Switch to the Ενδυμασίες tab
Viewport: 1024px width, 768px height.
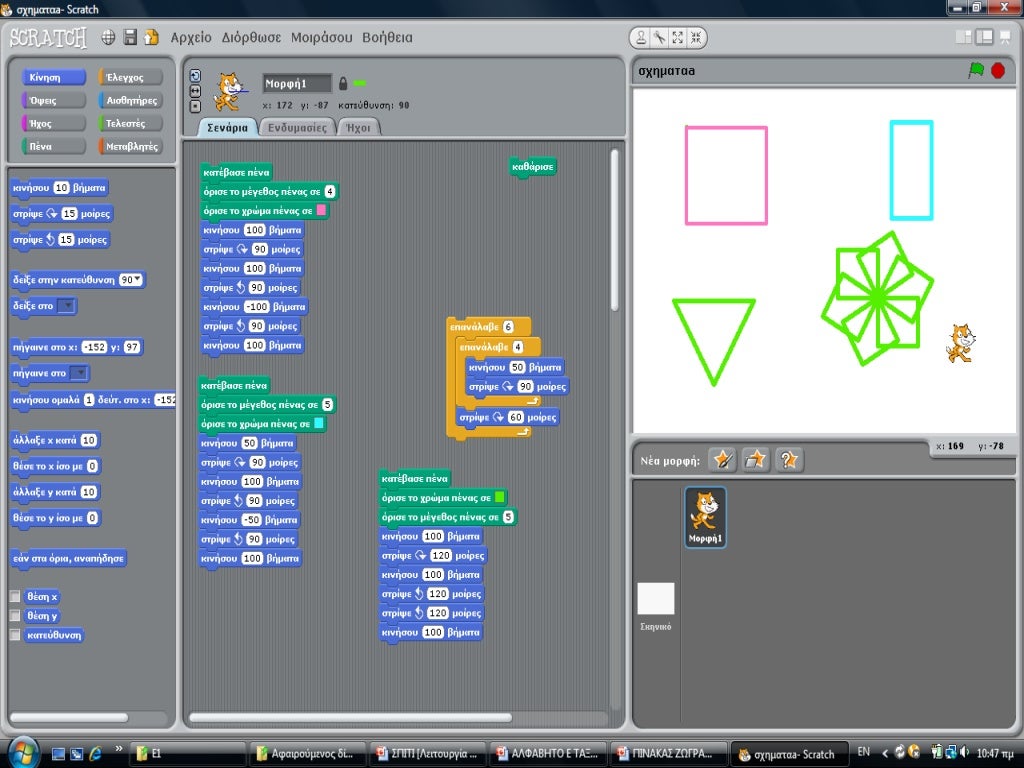297,128
